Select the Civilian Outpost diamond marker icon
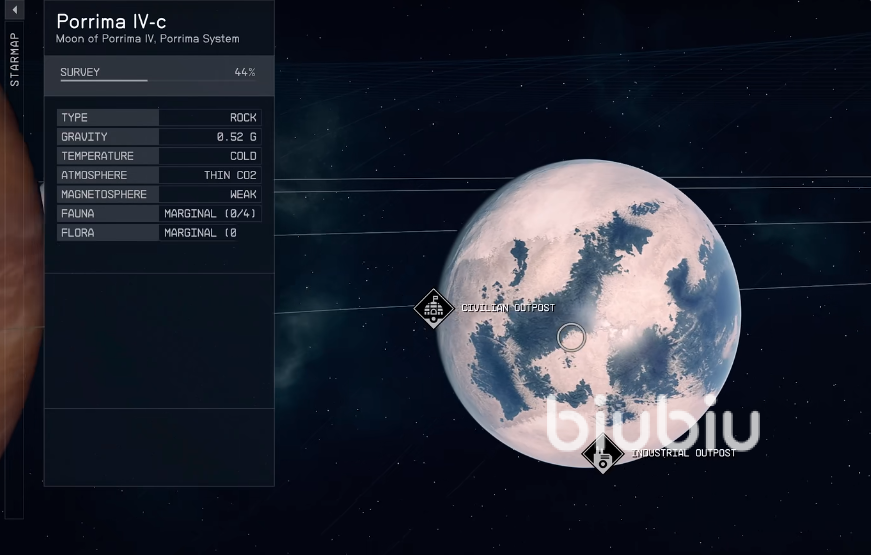 [x=433, y=309]
